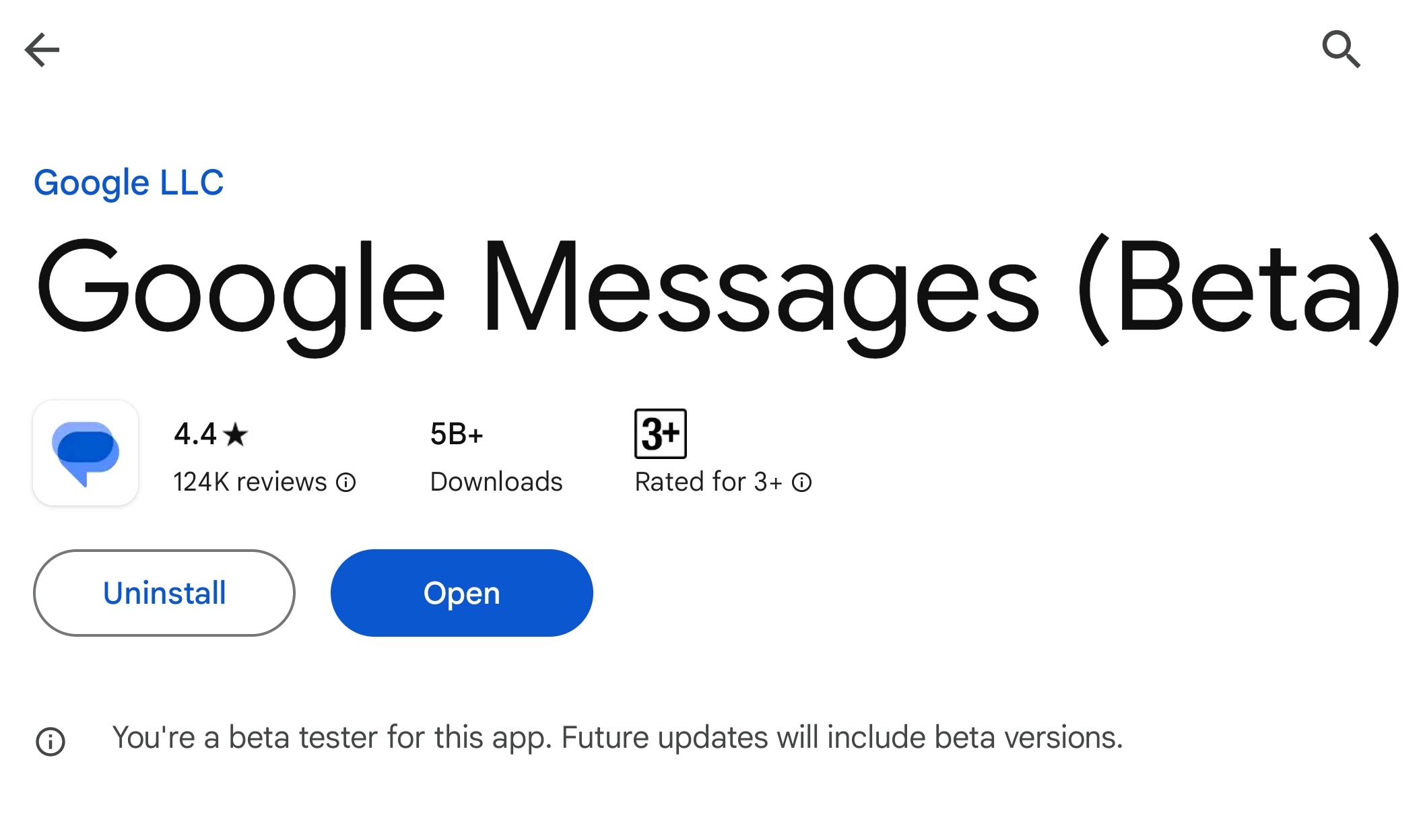Image resolution: width=1423 pixels, height=840 pixels.
Task: Open search with the magnifier icon
Action: (1341, 49)
